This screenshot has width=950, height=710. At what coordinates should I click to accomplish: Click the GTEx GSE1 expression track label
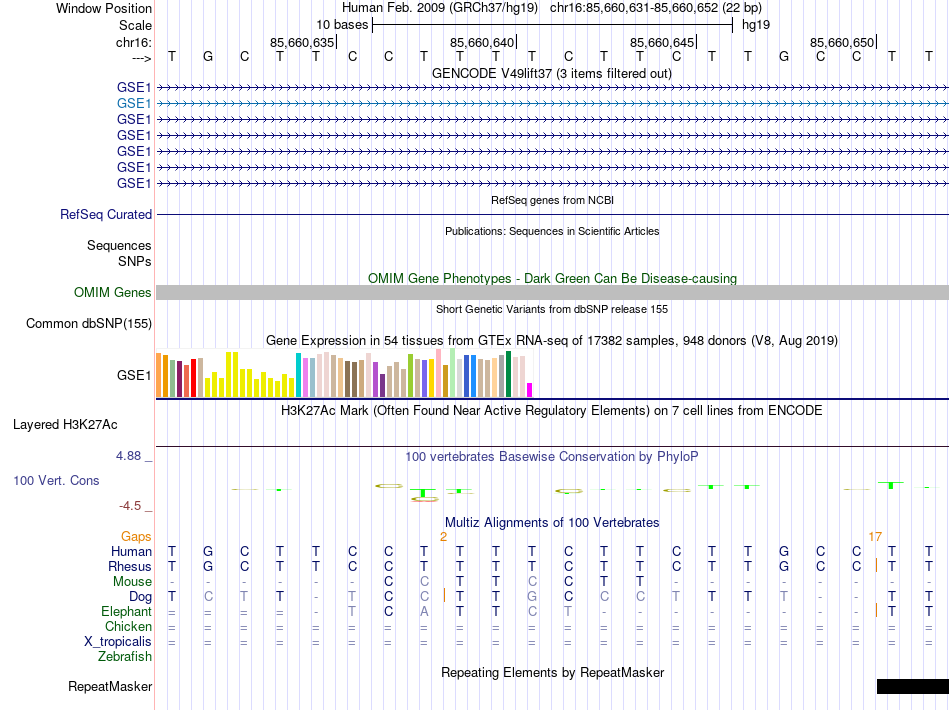pyautogui.click(x=134, y=376)
